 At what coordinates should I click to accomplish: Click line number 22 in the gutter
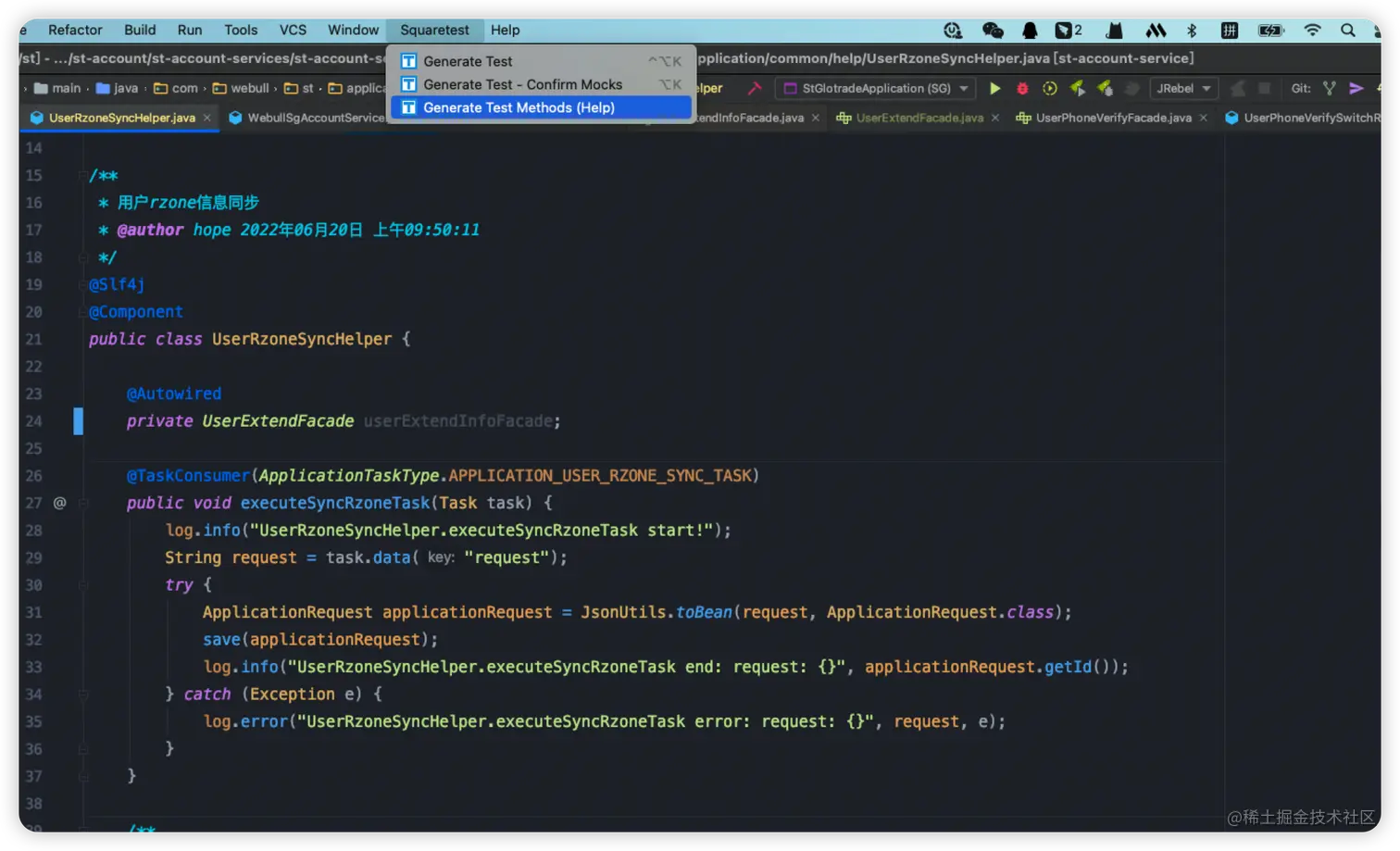coord(34,367)
